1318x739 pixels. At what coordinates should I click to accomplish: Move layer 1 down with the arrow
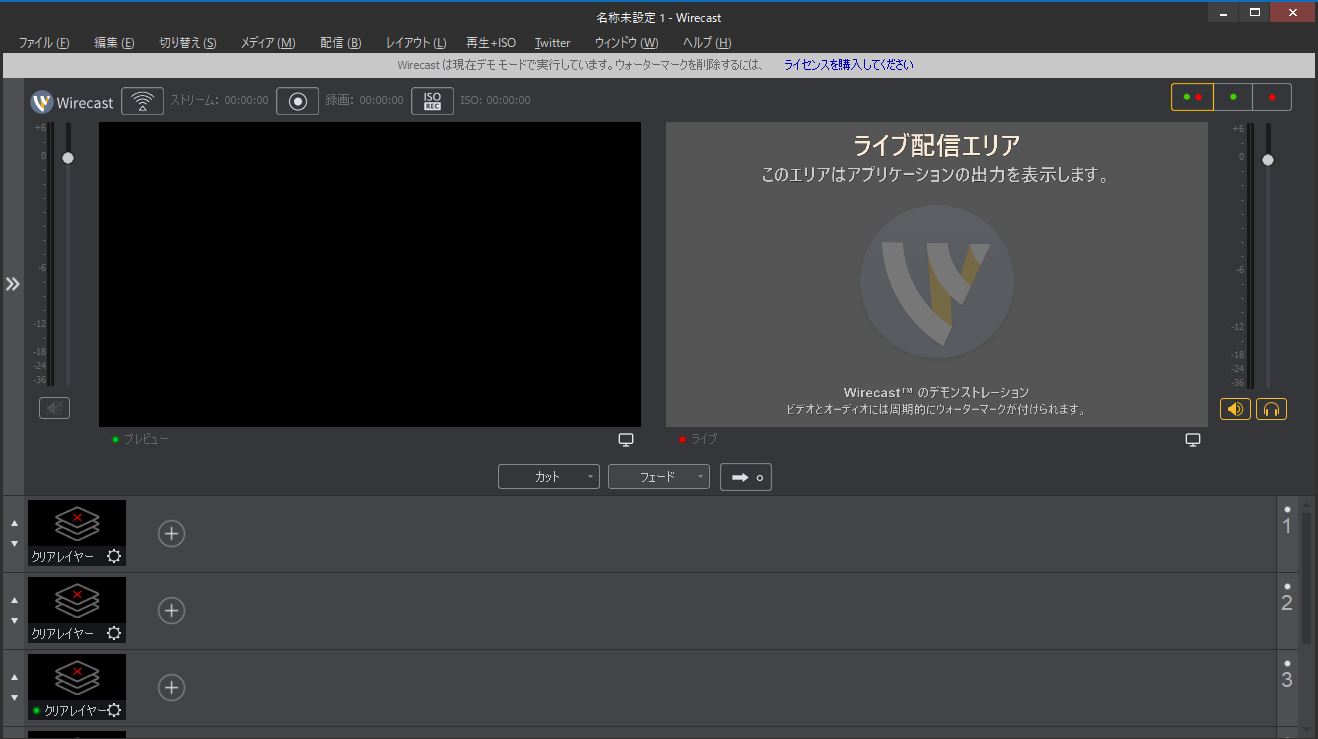coord(14,544)
